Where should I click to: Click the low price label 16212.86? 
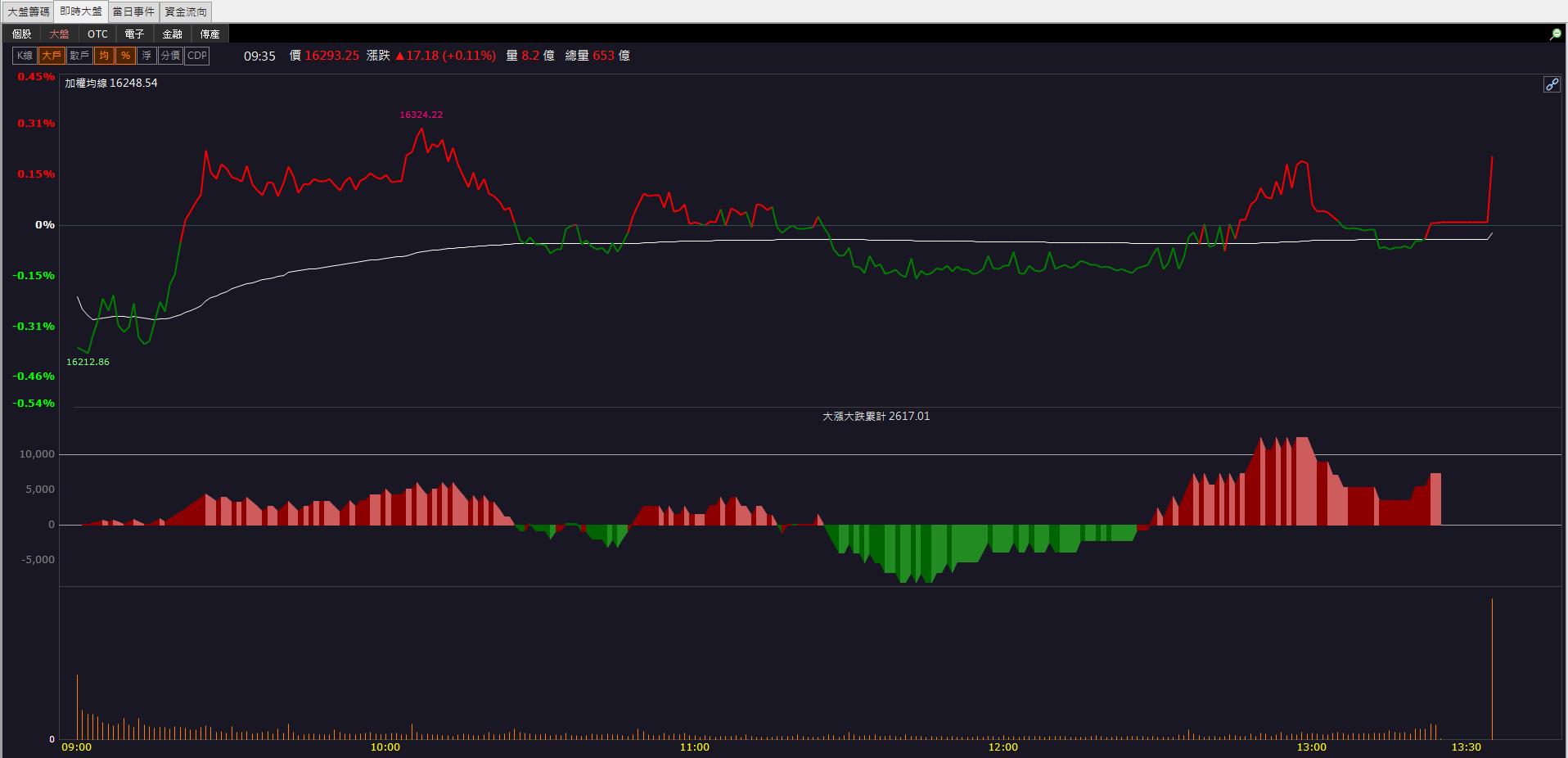tap(88, 362)
